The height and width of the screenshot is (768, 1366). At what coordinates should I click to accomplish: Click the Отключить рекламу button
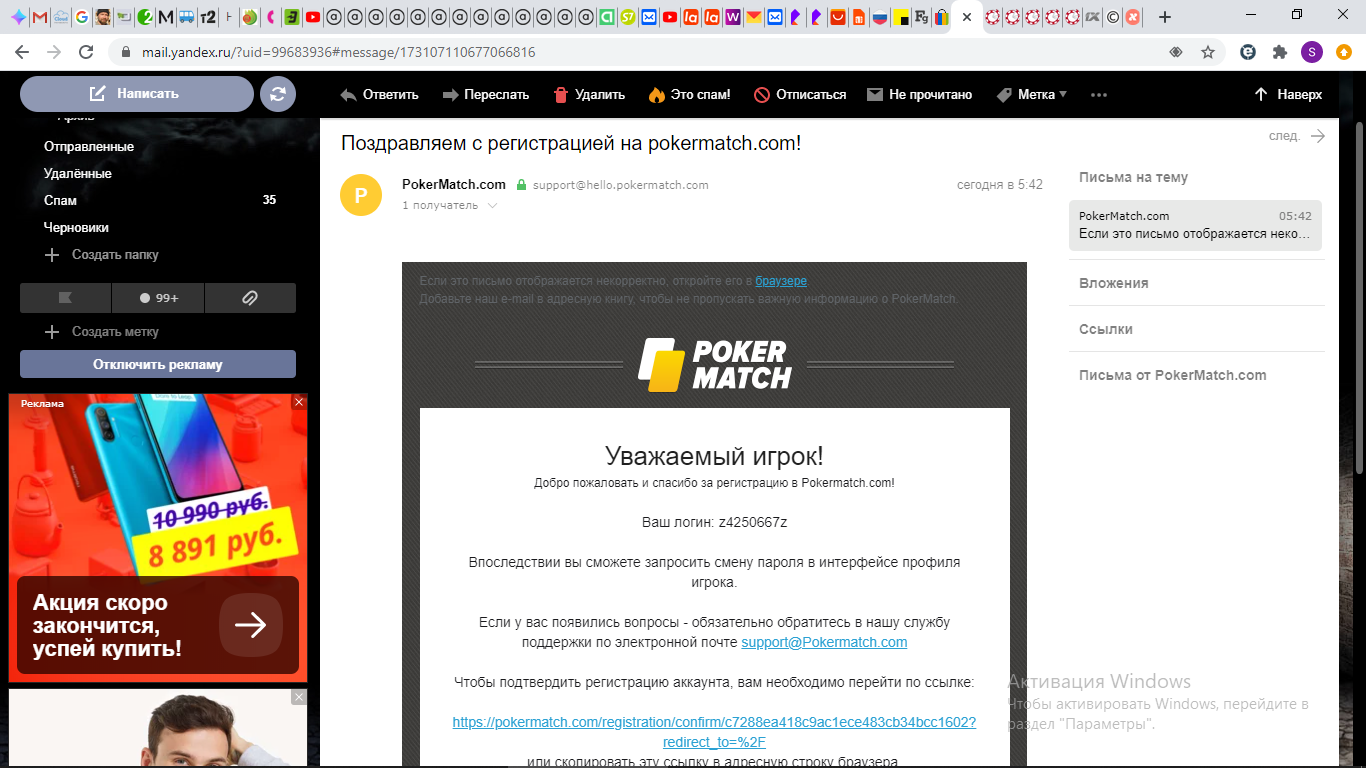[x=158, y=364]
